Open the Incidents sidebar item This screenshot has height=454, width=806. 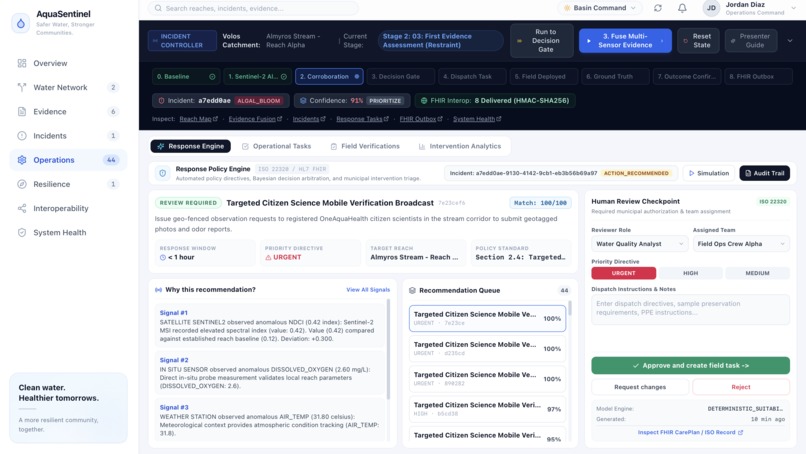[68, 136]
